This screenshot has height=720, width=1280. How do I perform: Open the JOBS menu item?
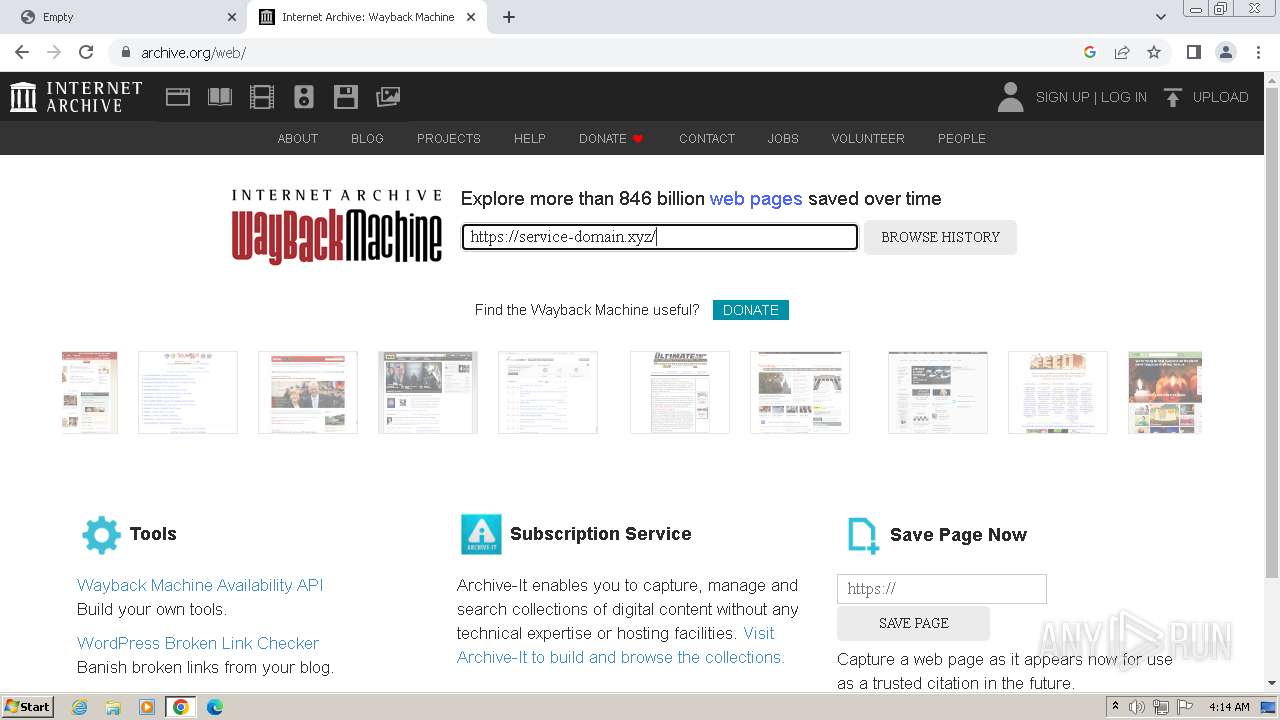point(783,138)
